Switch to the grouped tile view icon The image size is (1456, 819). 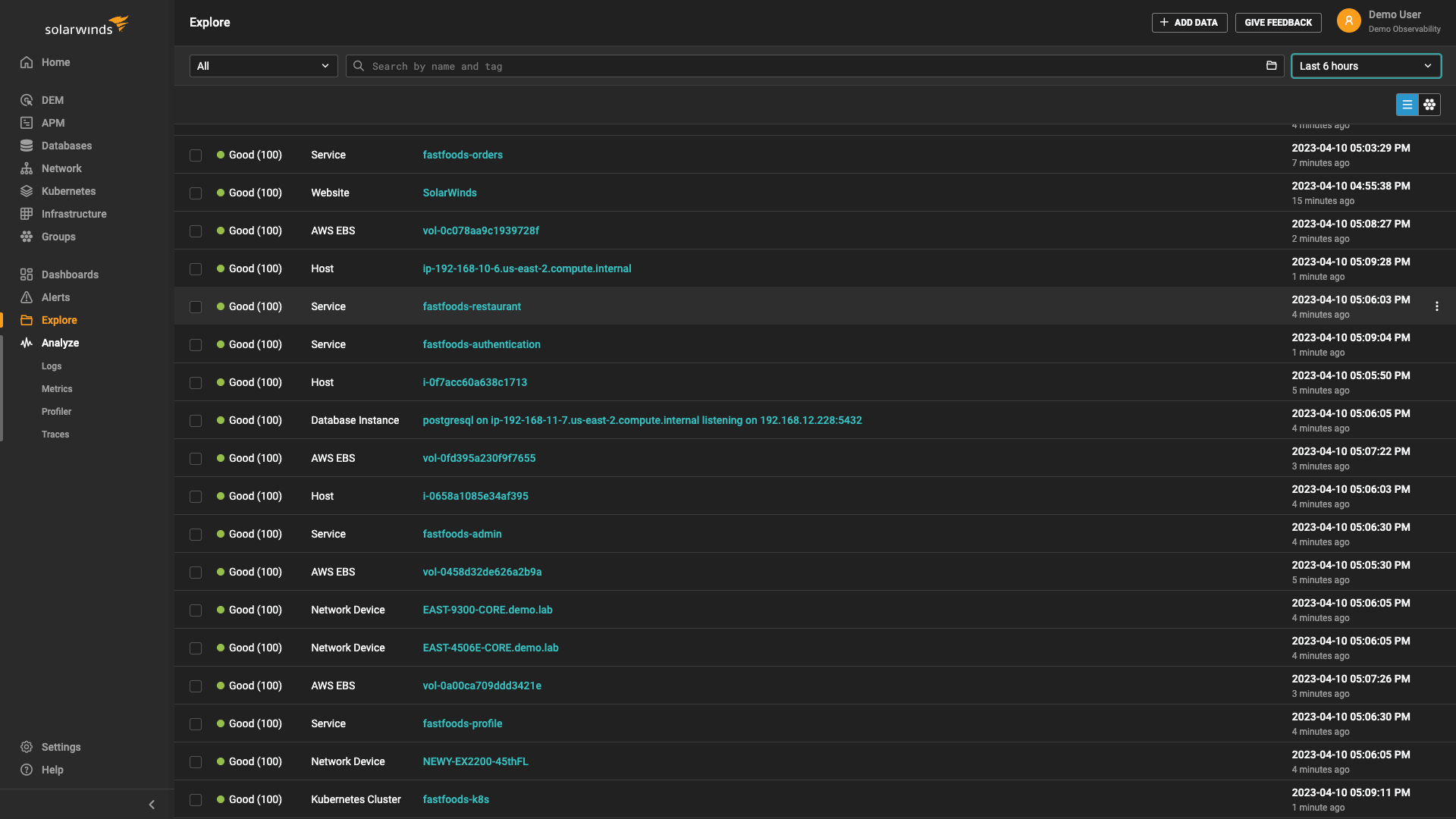pos(1429,105)
